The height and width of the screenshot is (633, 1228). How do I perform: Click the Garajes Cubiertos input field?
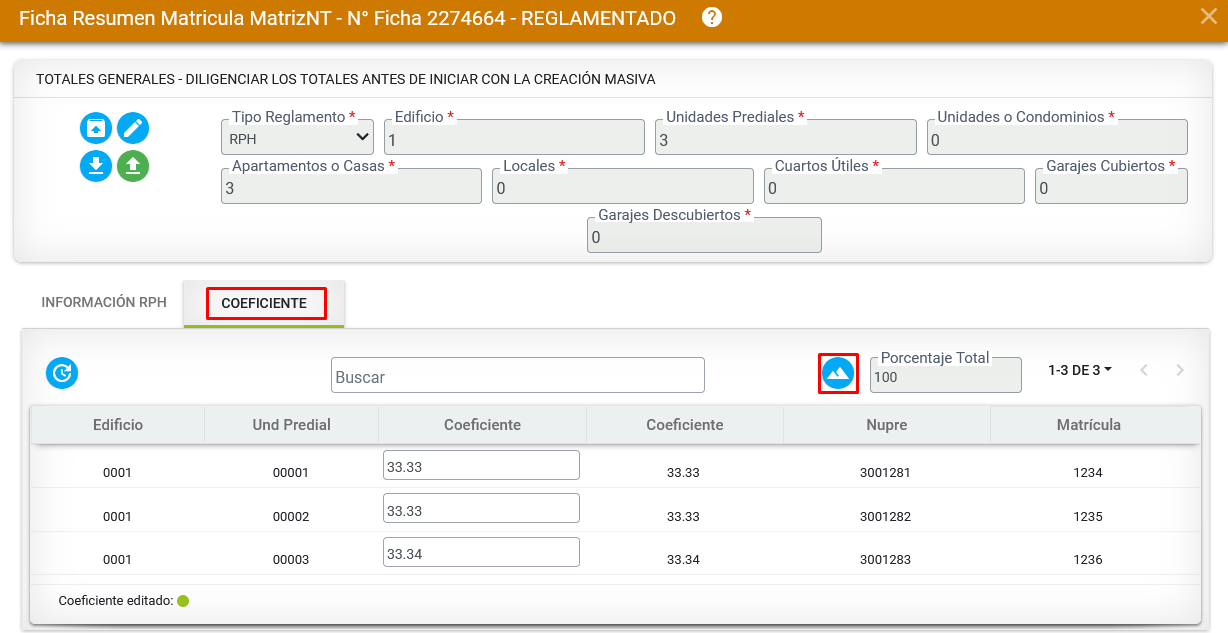[x=1111, y=186]
